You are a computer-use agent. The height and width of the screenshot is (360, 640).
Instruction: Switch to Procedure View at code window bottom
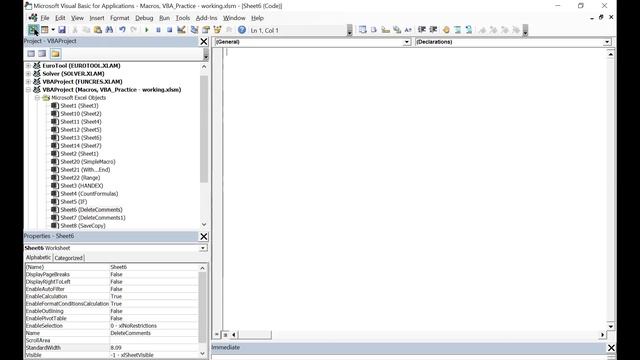[217, 335]
